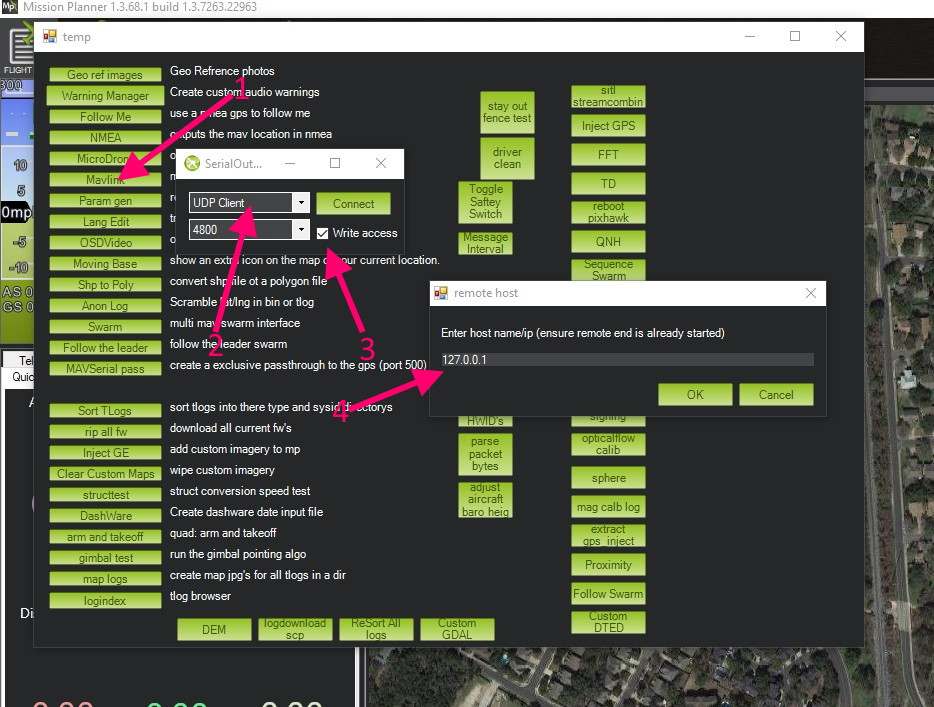Open the Warning Manager tool
Screen dimensions: 934x707
coord(105,96)
